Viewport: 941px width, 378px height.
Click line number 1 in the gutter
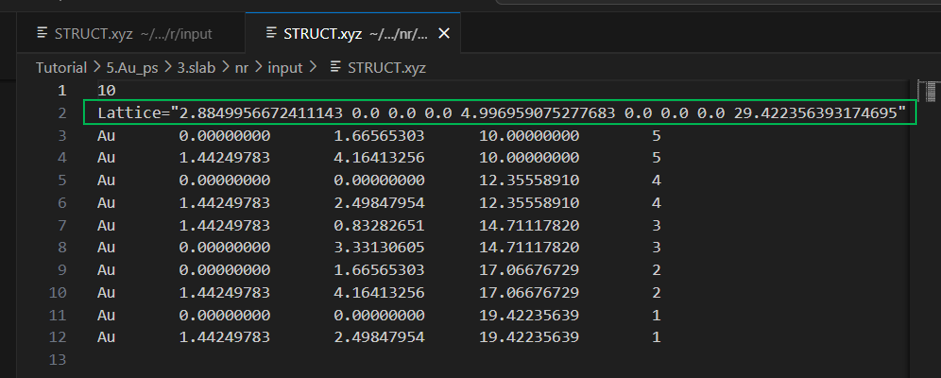point(61,91)
